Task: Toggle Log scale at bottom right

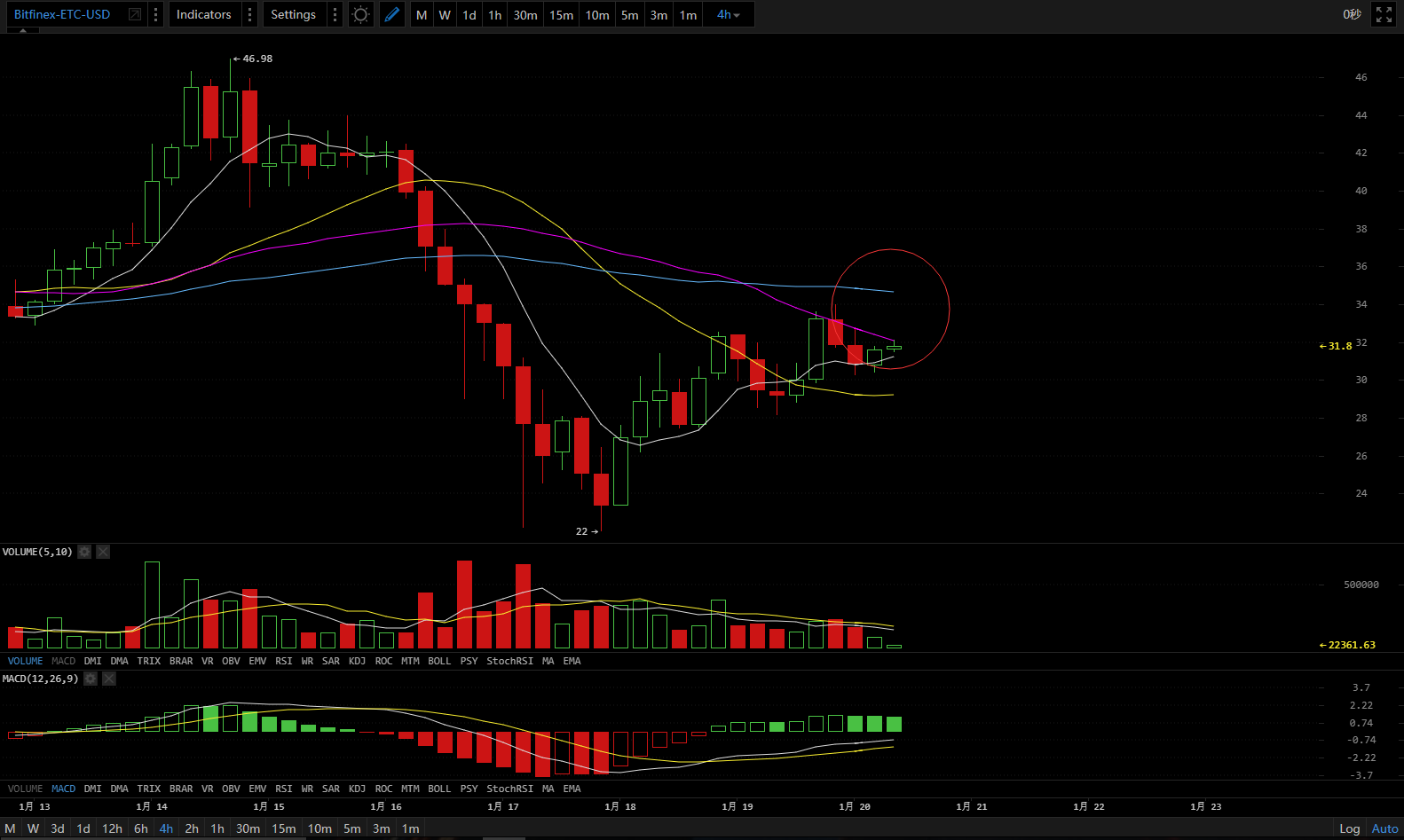Action: coord(1349,828)
